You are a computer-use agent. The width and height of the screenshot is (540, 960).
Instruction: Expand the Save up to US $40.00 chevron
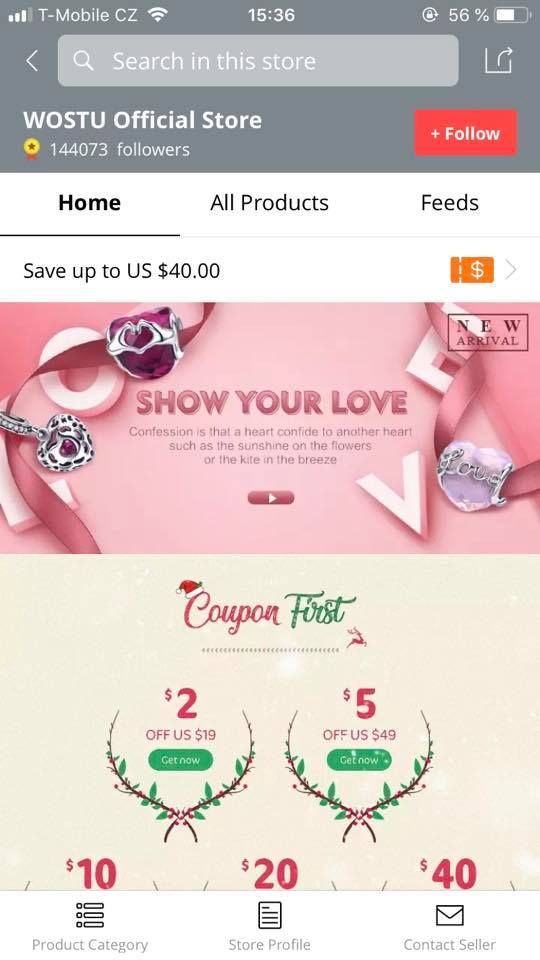point(511,270)
